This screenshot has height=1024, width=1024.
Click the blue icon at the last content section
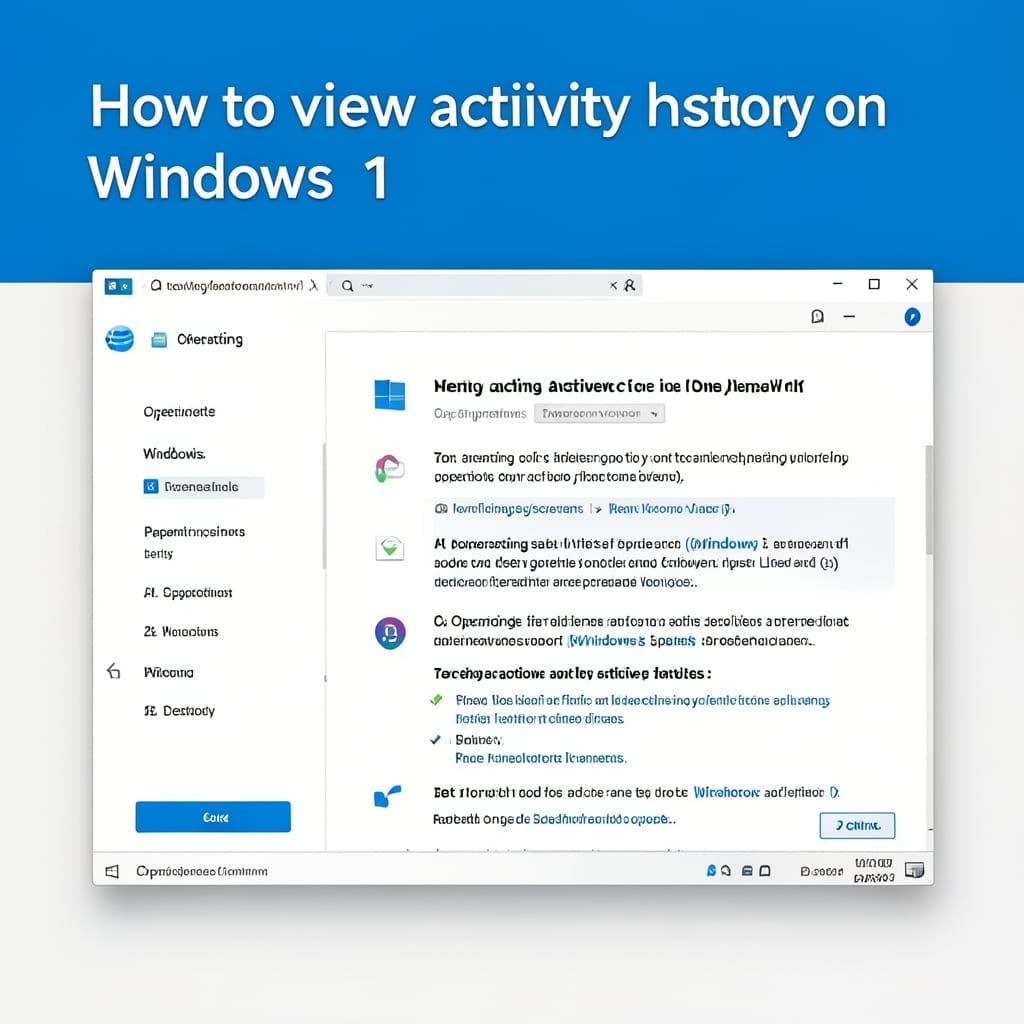pyautogui.click(x=388, y=796)
